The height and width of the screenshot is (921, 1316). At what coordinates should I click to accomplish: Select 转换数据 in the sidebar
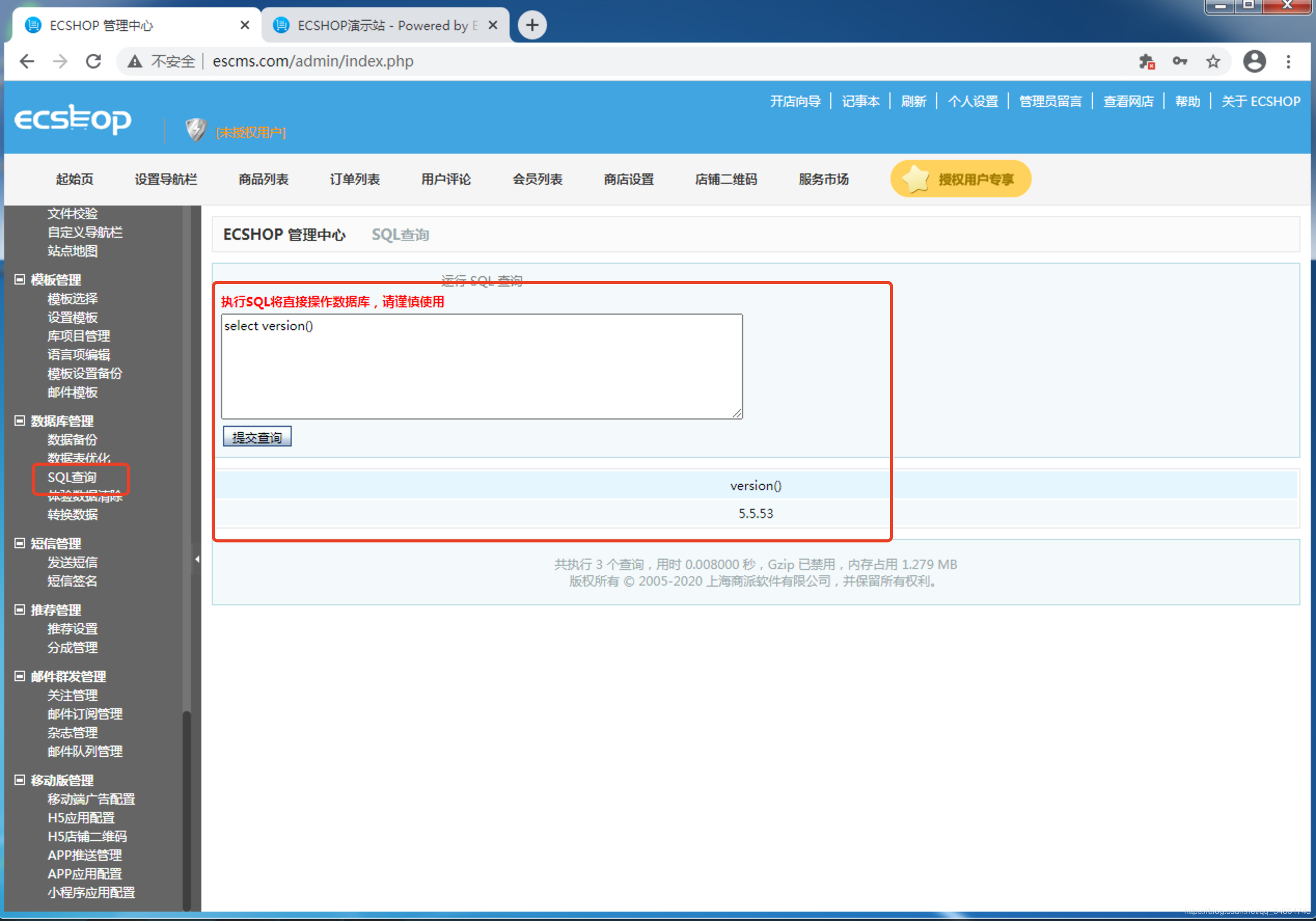[72, 514]
